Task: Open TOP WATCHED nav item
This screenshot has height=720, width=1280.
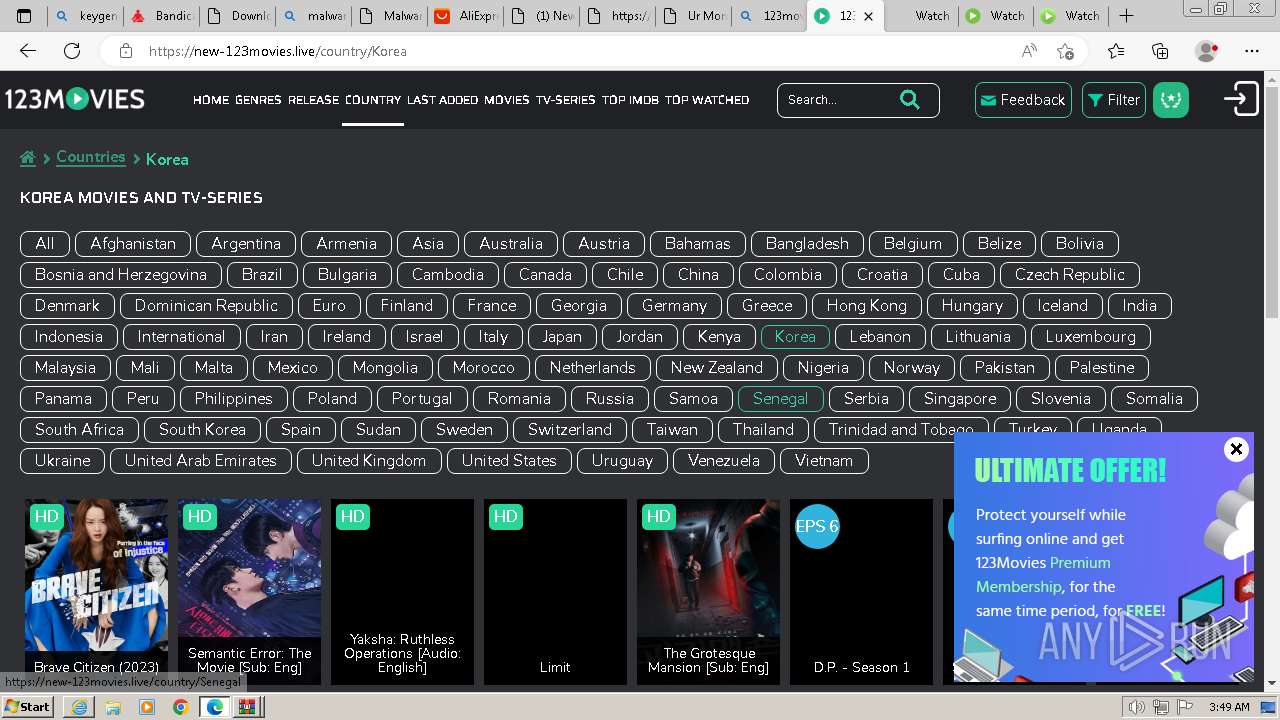Action: click(707, 100)
